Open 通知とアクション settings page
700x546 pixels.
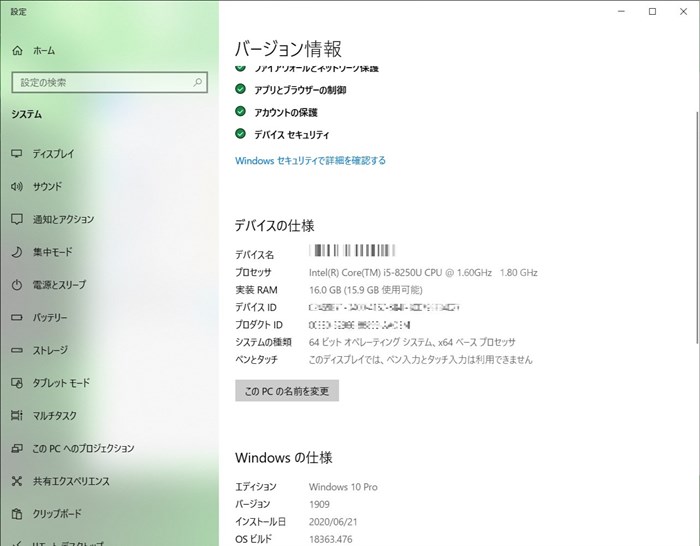click(63, 219)
